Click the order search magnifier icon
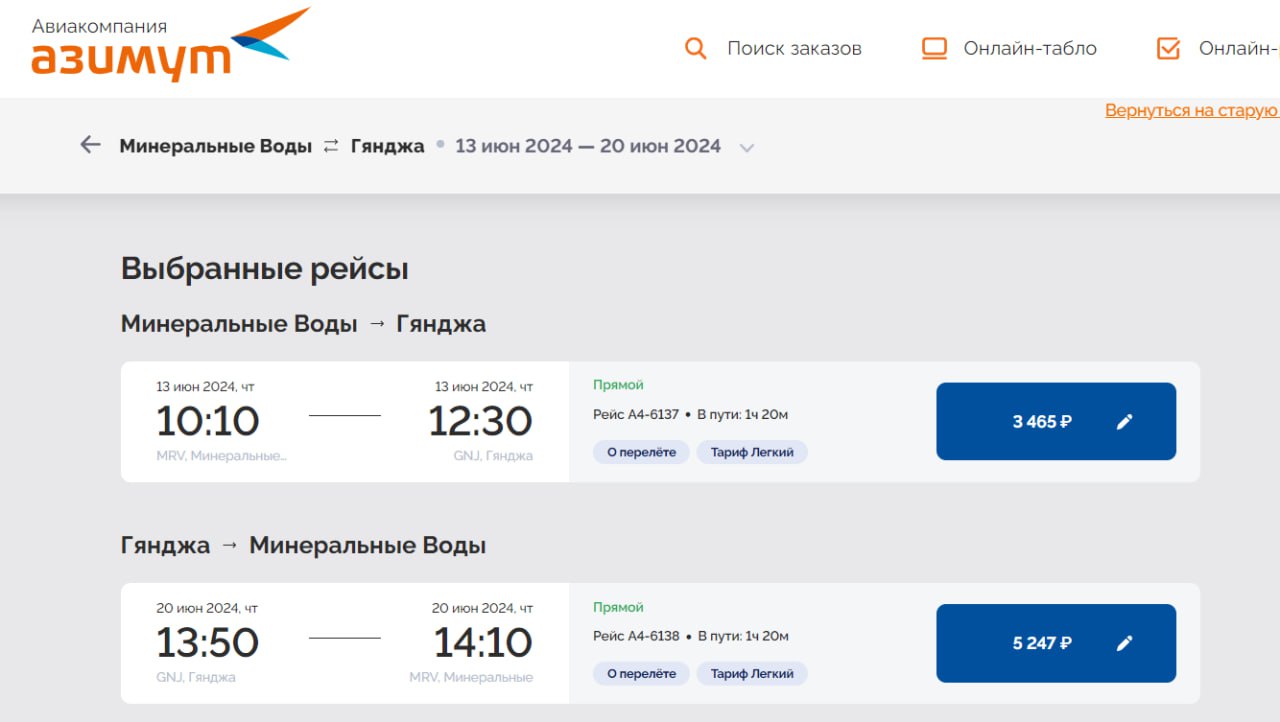 pyautogui.click(x=695, y=48)
